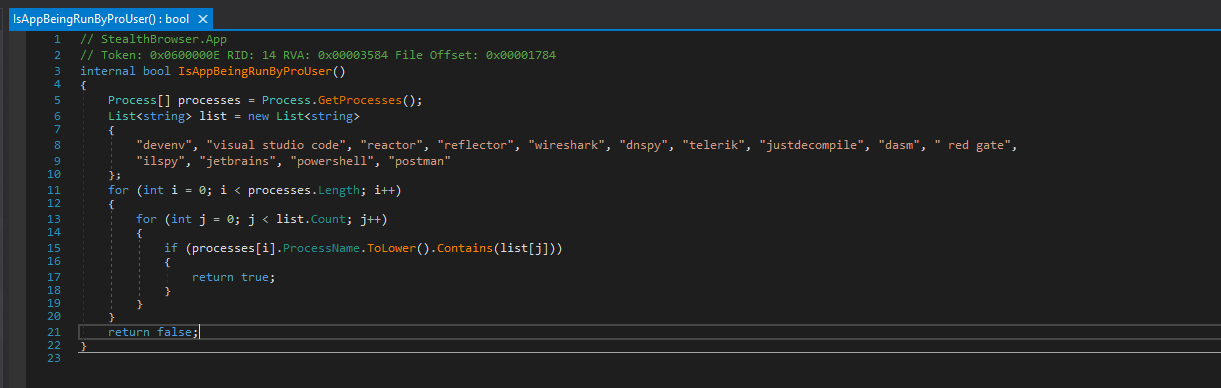
Task: Click line number 23 in the gutter
Action: [54, 358]
